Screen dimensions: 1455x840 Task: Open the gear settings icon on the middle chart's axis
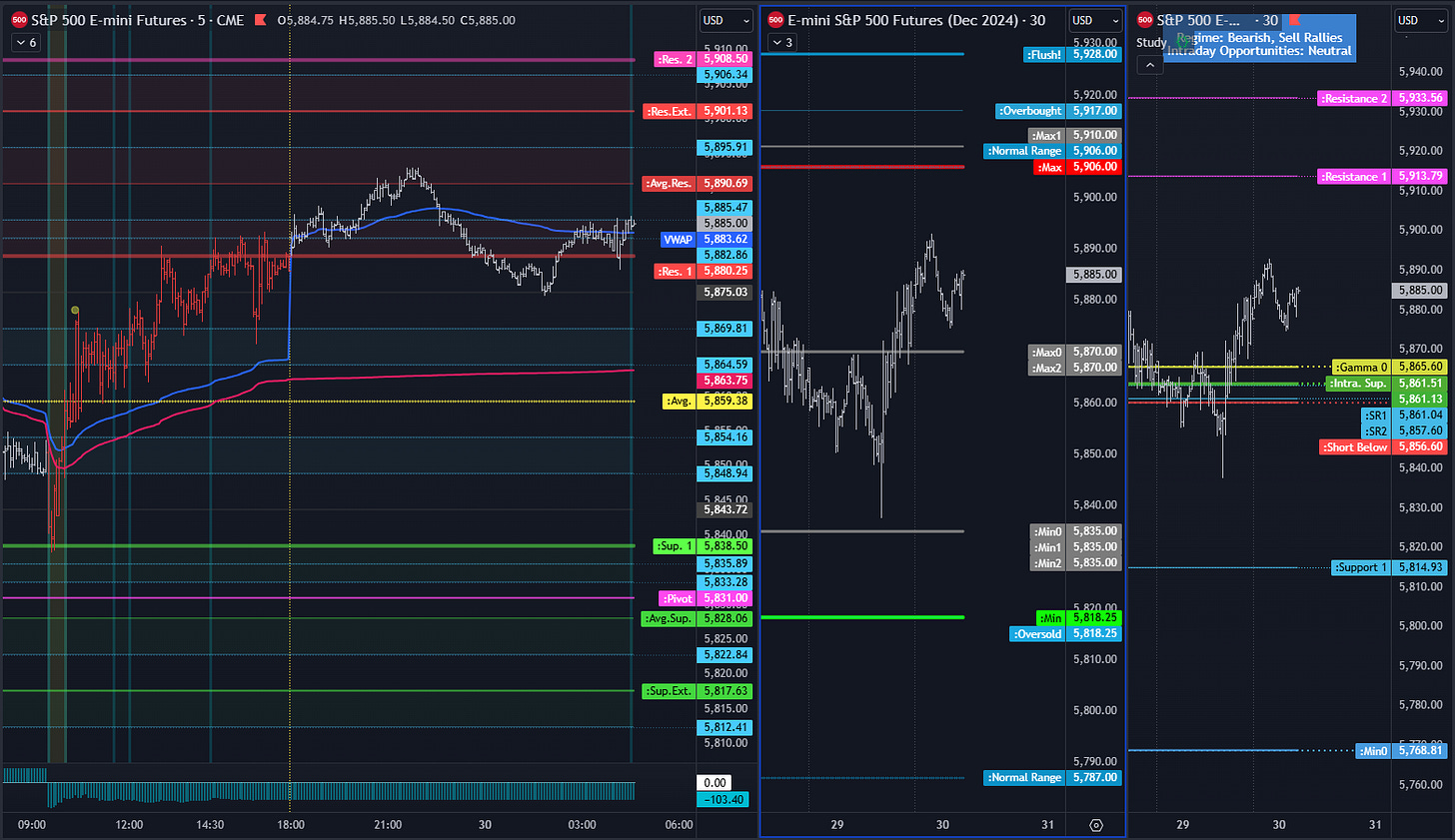point(1096,825)
